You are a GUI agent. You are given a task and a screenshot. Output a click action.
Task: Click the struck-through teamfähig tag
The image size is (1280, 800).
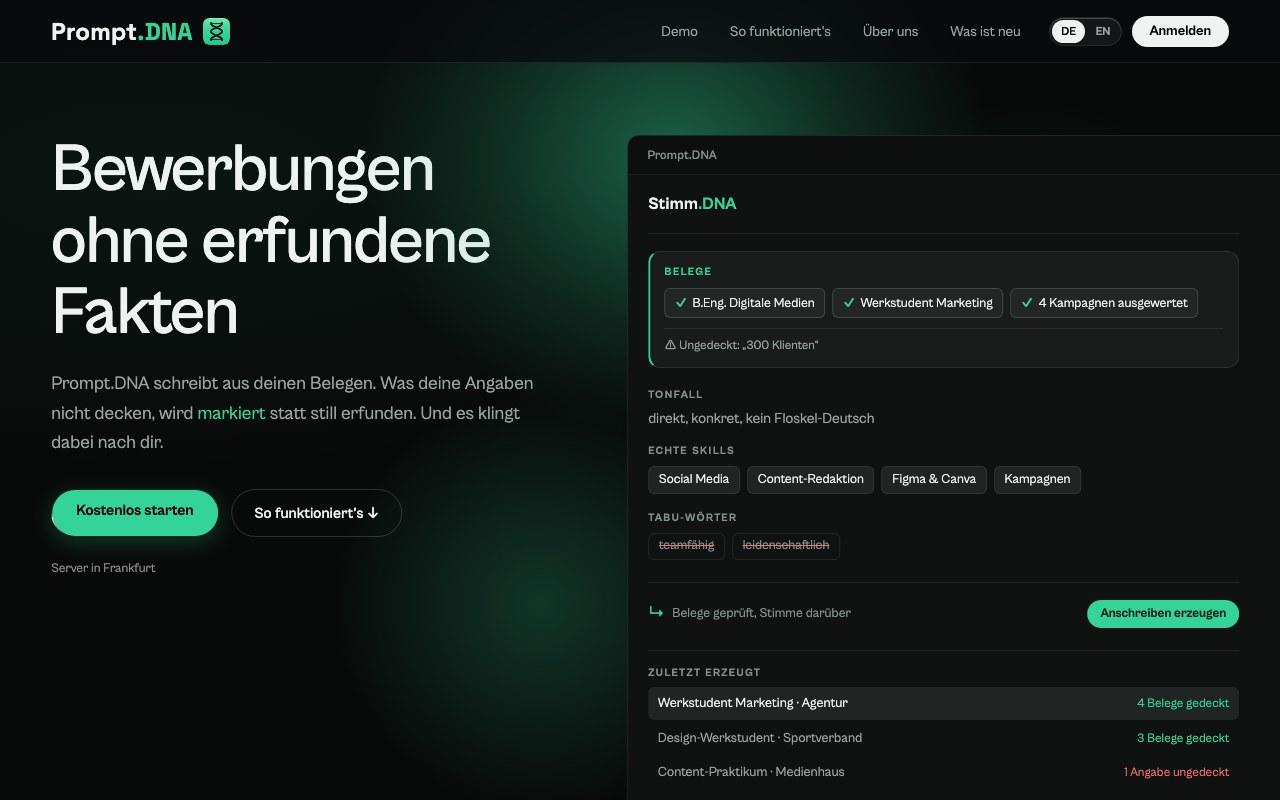tap(686, 546)
